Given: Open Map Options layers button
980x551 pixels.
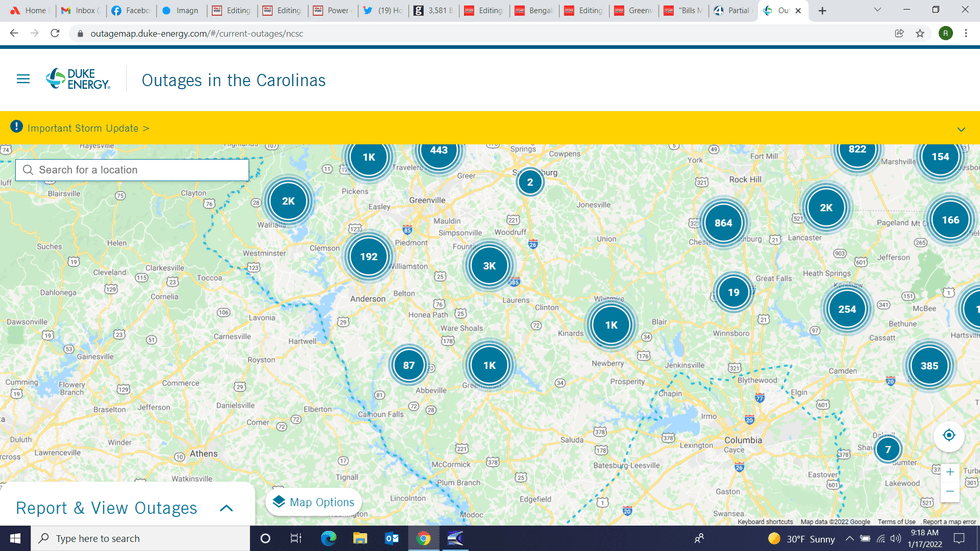Looking at the screenshot, I should (314, 502).
